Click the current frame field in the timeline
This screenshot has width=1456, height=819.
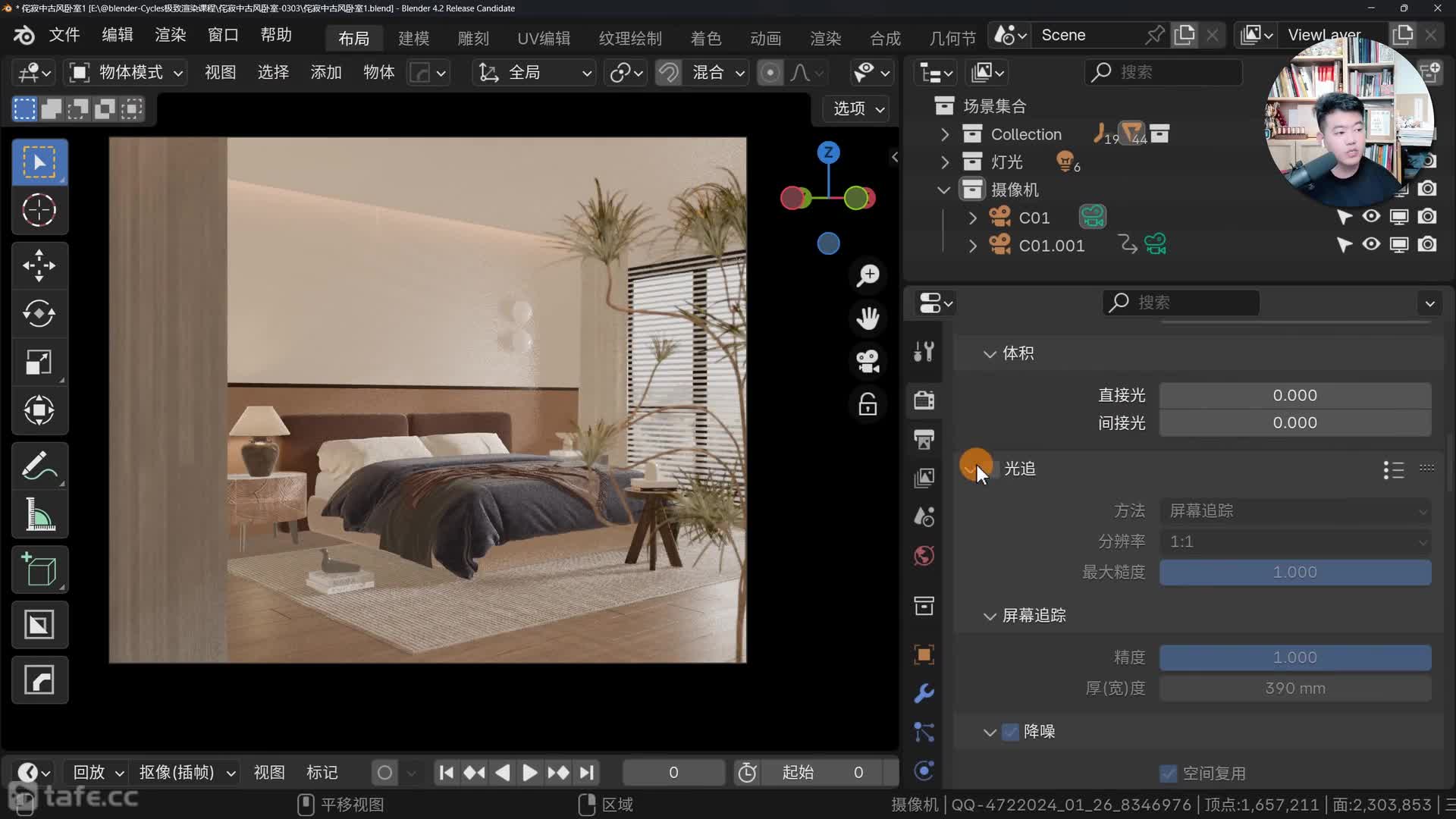(673, 772)
